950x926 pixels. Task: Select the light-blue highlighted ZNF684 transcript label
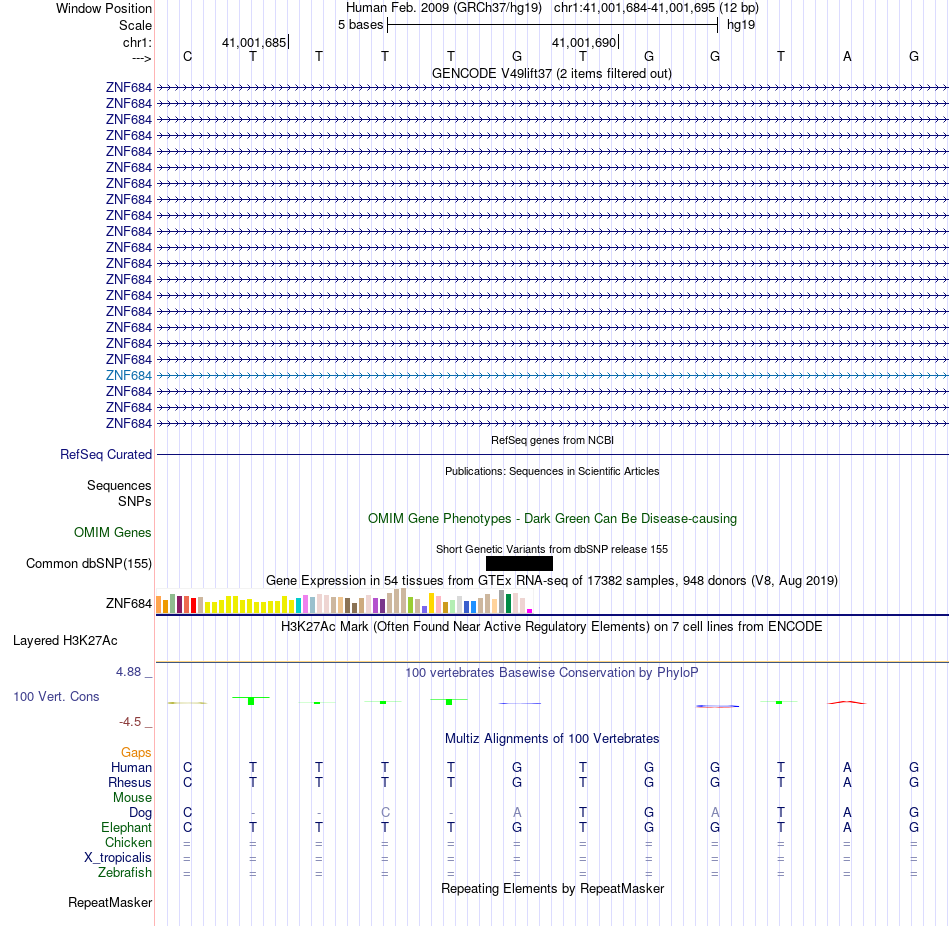tap(128, 376)
